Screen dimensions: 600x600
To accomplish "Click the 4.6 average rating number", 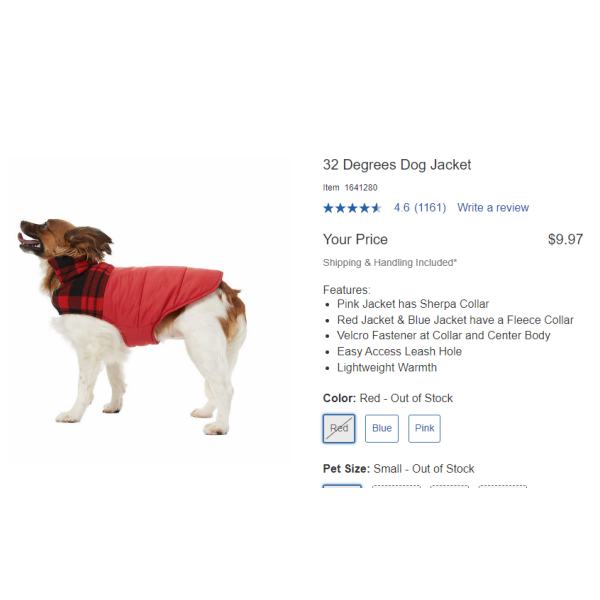I will click(x=402, y=208).
